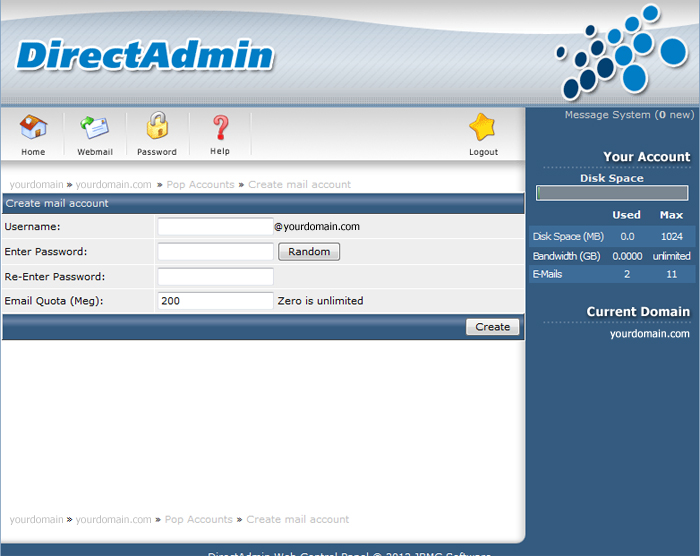
Task: Click top breadcrumb Create mail account link
Action: click(x=300, y=184)
